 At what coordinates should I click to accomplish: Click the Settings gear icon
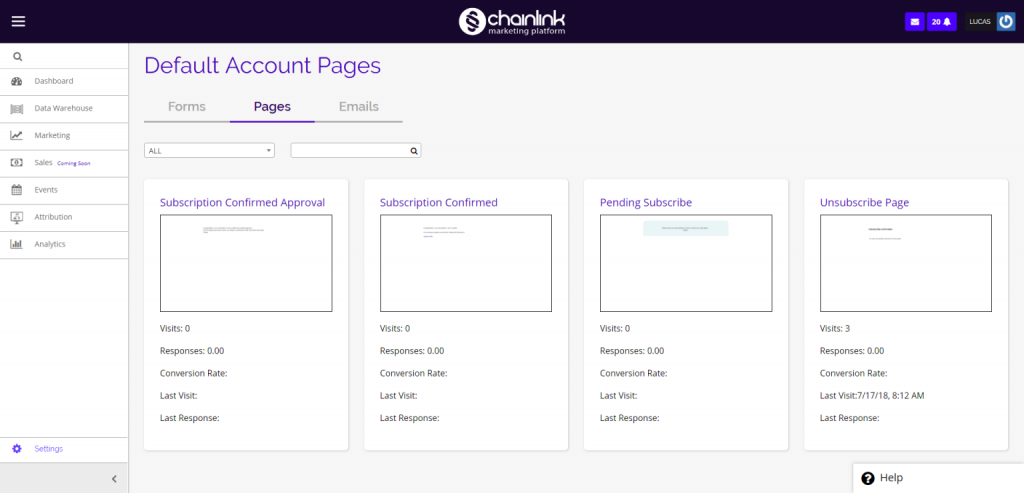17,449
